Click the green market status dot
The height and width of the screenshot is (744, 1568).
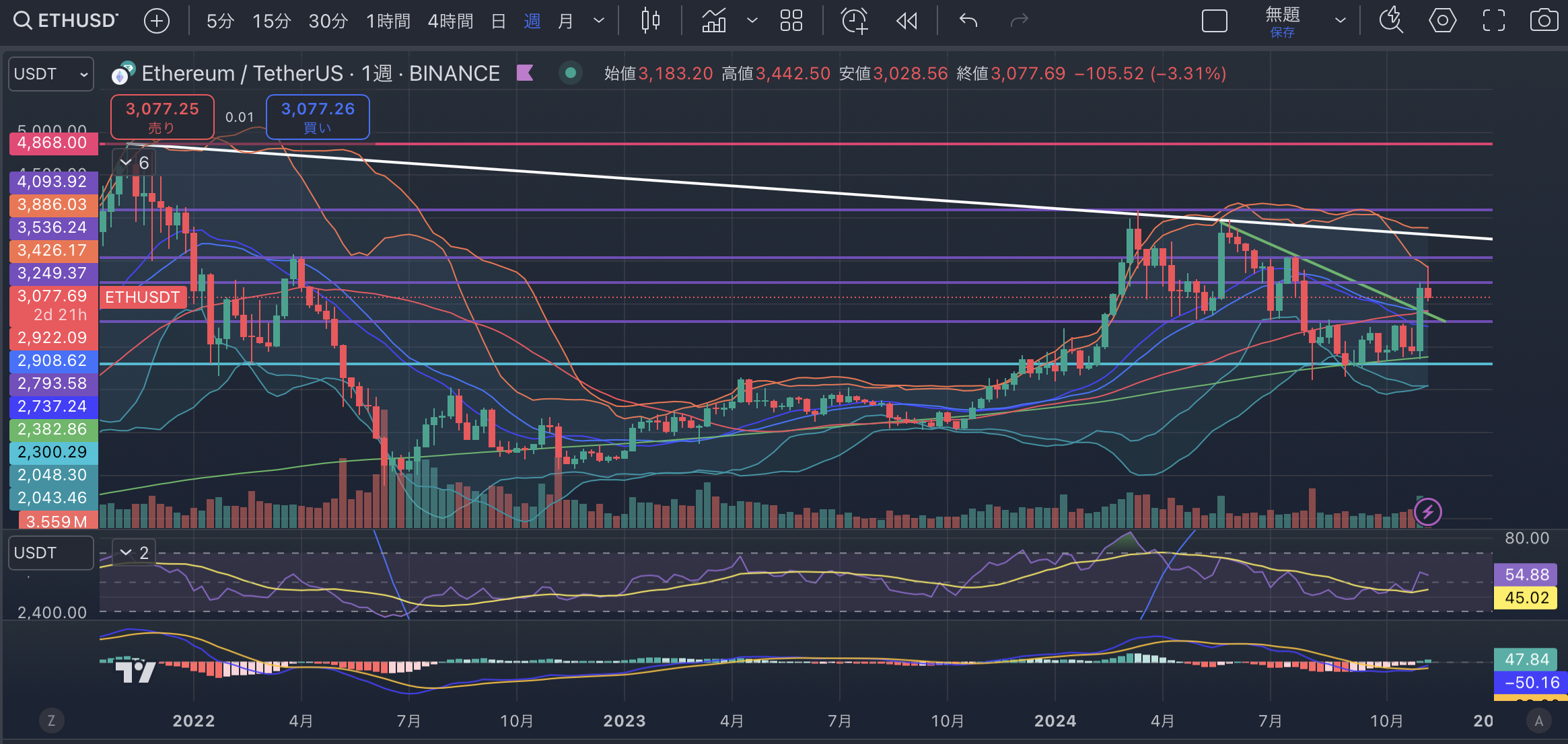pos(571,73)
